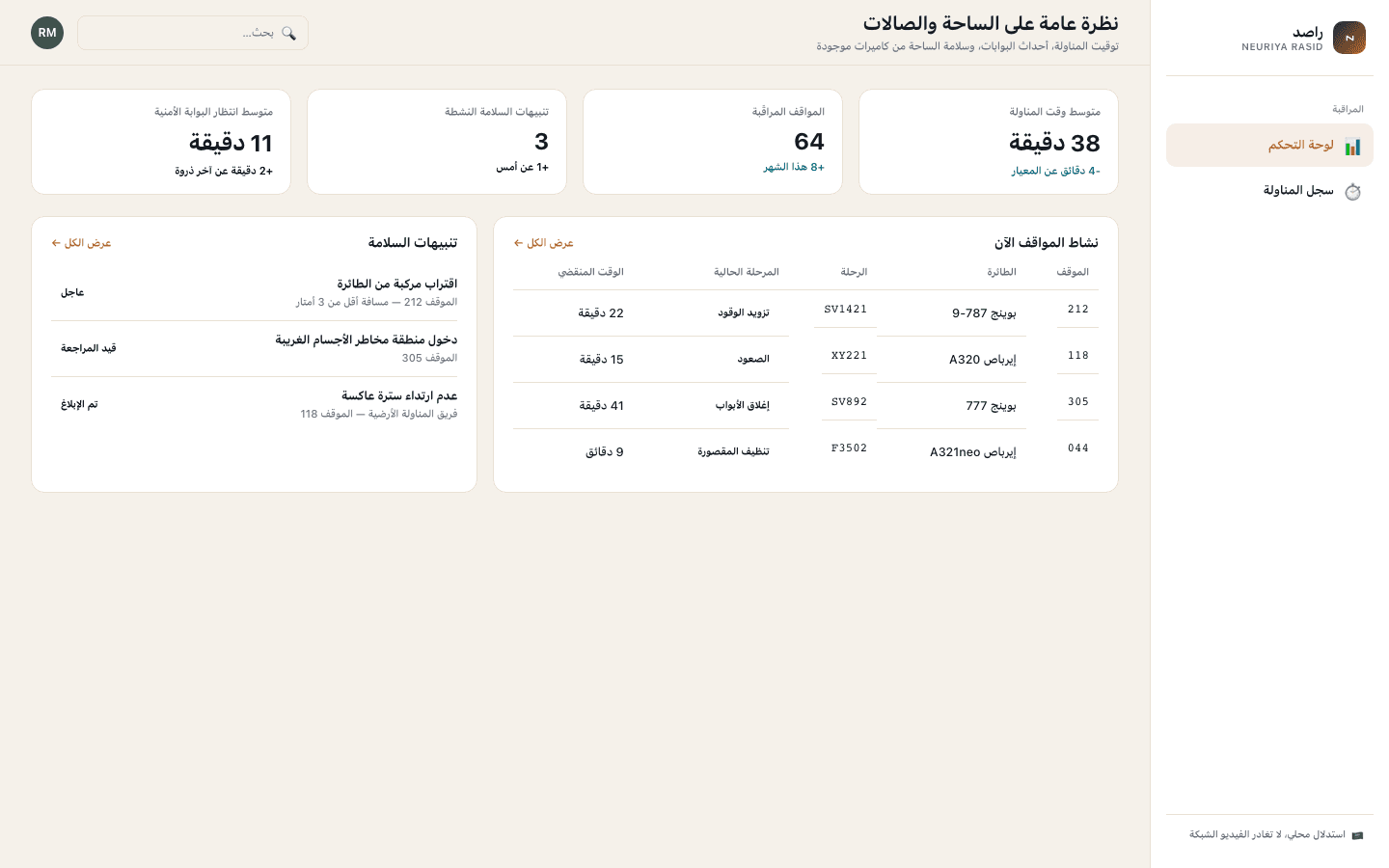Click the لوحة التحكم chart icon
The image size is (1389, 868).
[1352, 147]
